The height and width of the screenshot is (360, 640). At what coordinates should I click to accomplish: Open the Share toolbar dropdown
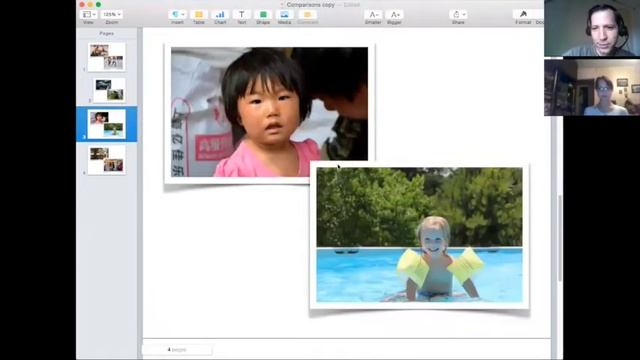tap(458, 15)
